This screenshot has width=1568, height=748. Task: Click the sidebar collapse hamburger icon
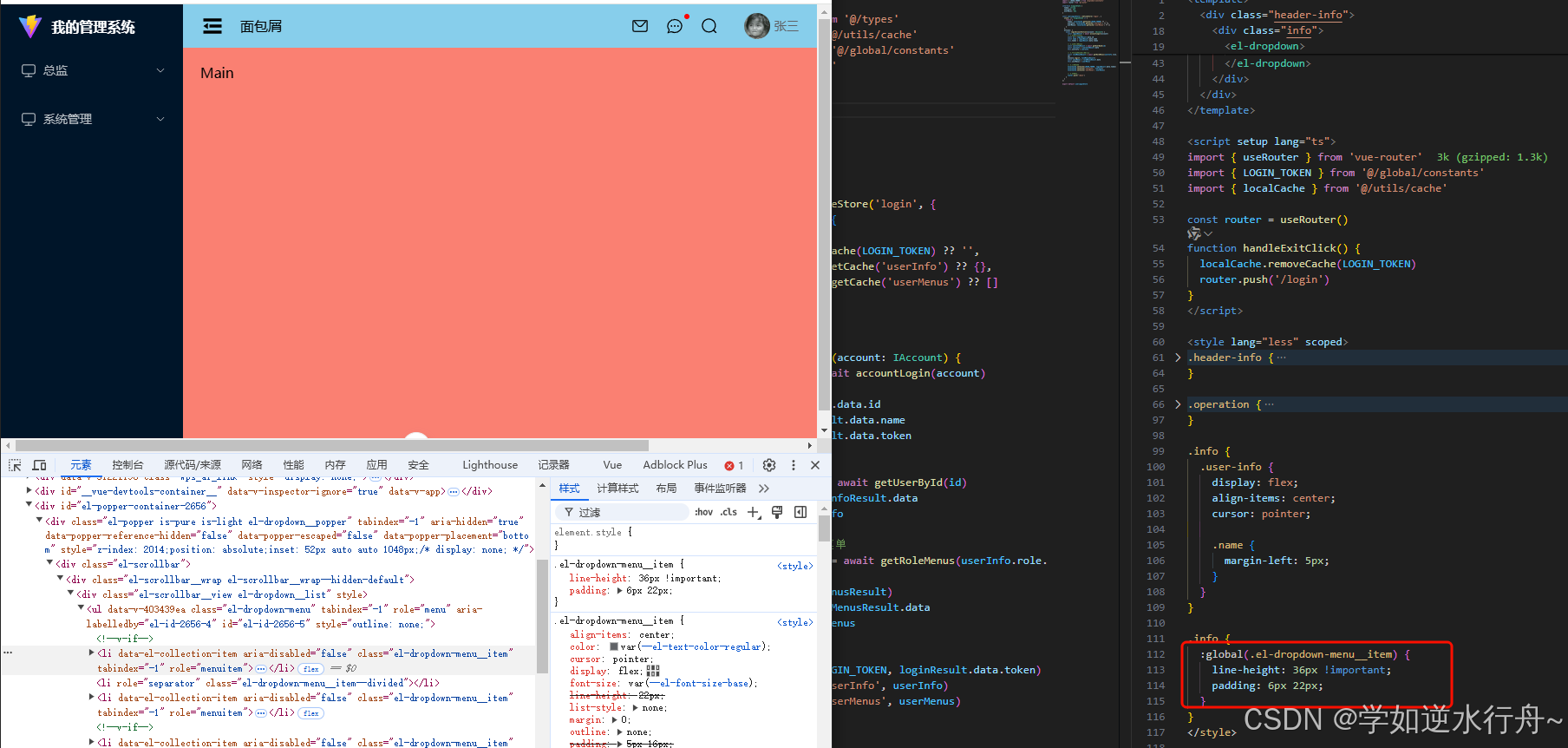pyautogui.click(x=212, y=26)
